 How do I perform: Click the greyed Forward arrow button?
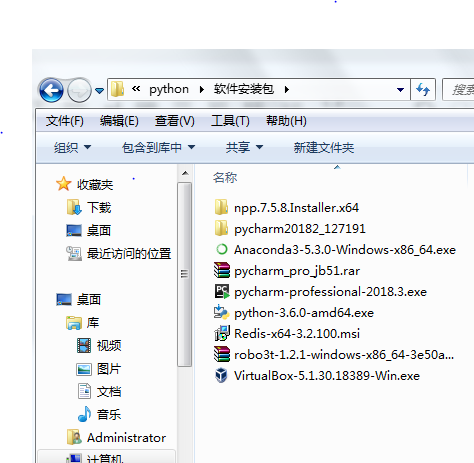click(x=79, y=90)
